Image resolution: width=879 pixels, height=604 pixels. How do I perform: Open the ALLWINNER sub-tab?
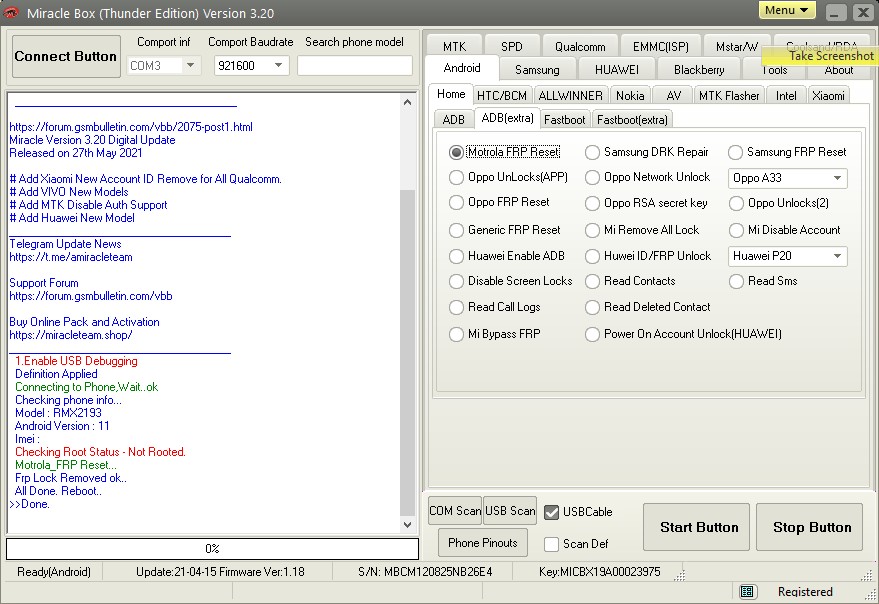click(570, 95)
